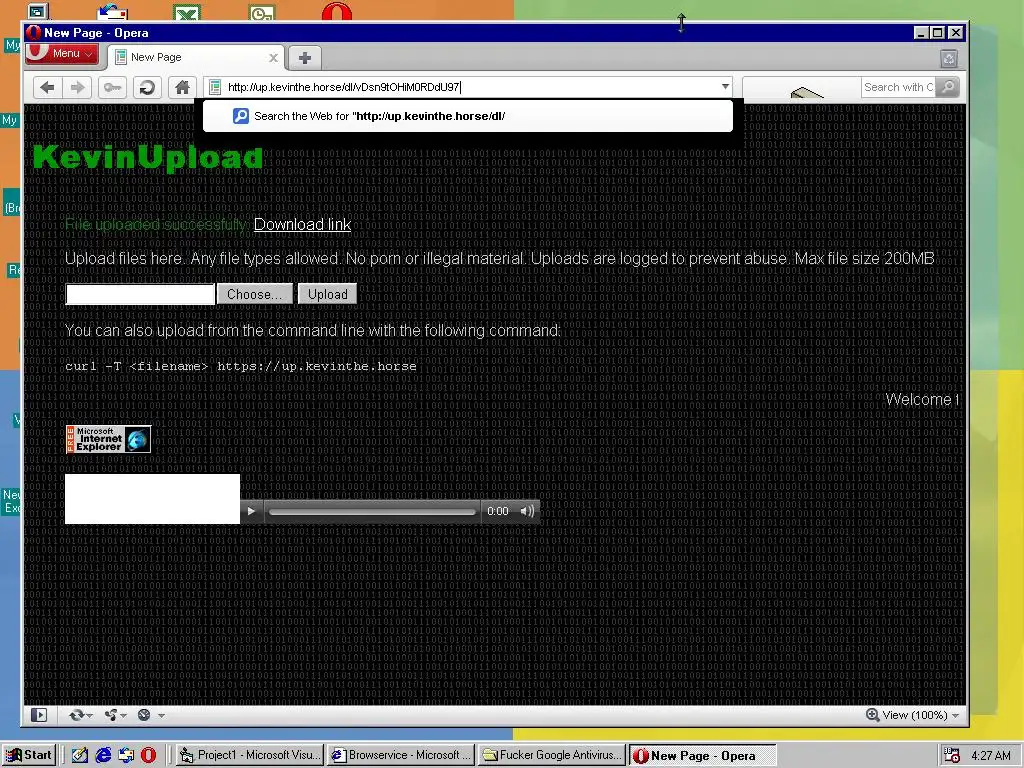Click the Excel desktop icon behind Opera
The height and width of the screenshot is (768, 1024).
tap(187, 12)
